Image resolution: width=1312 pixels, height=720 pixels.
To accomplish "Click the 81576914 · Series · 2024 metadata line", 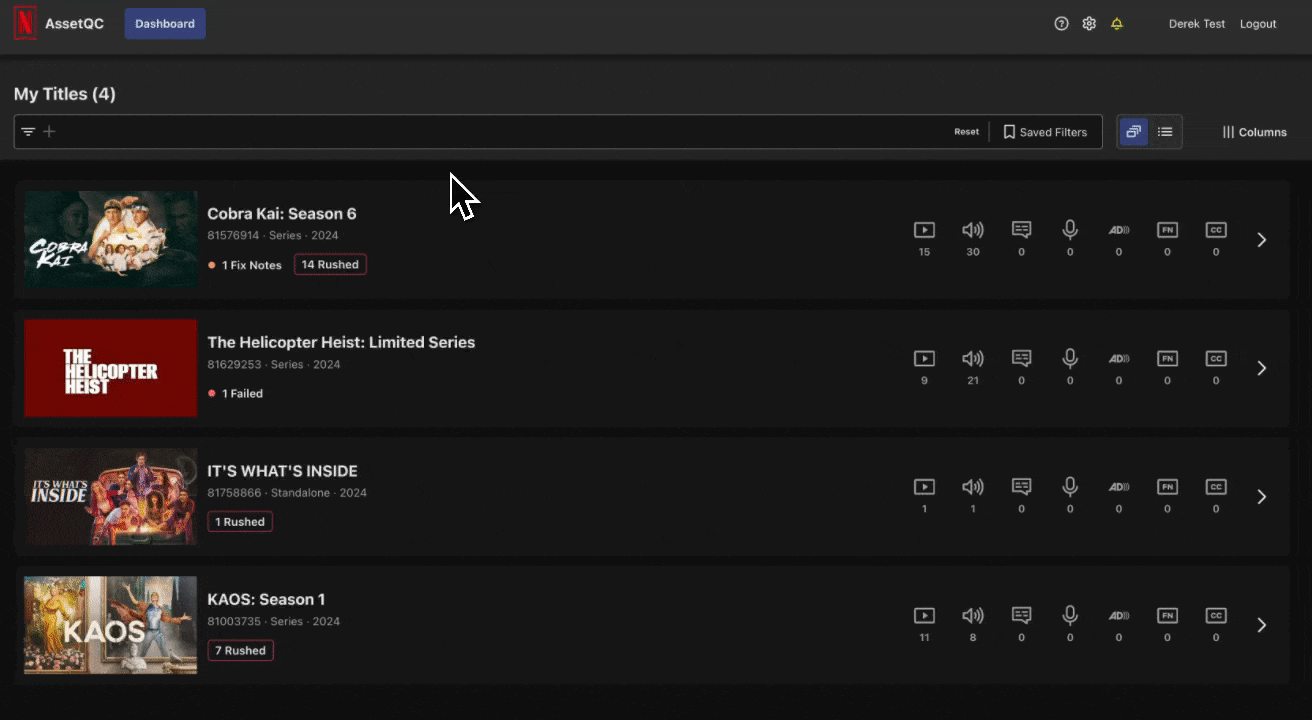I will pyautogui.click(x=273, y=236).
